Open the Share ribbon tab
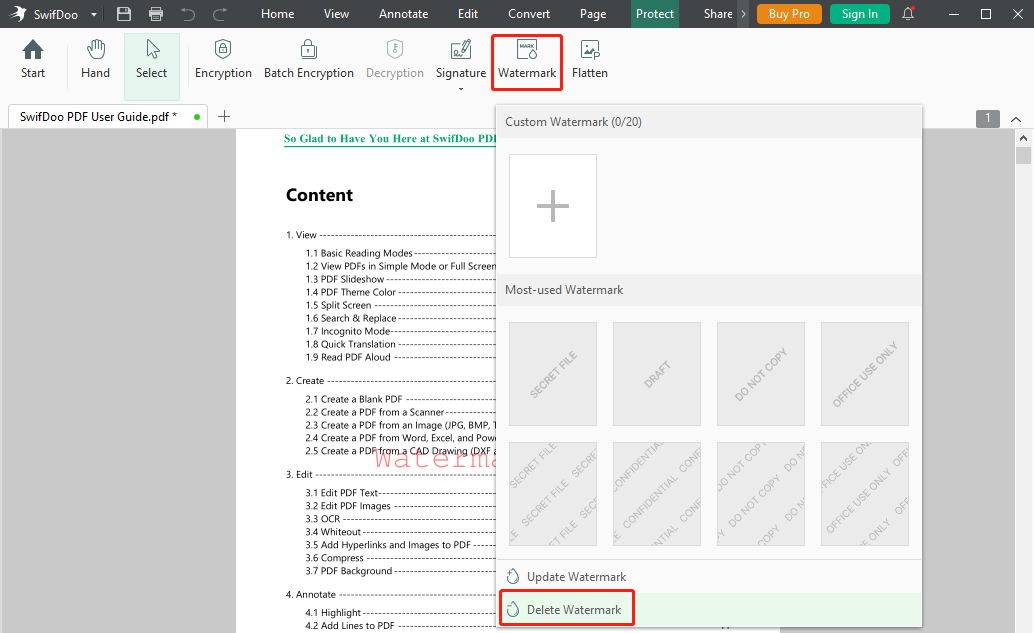This screenshot has width=1034, height=633. 717,14
